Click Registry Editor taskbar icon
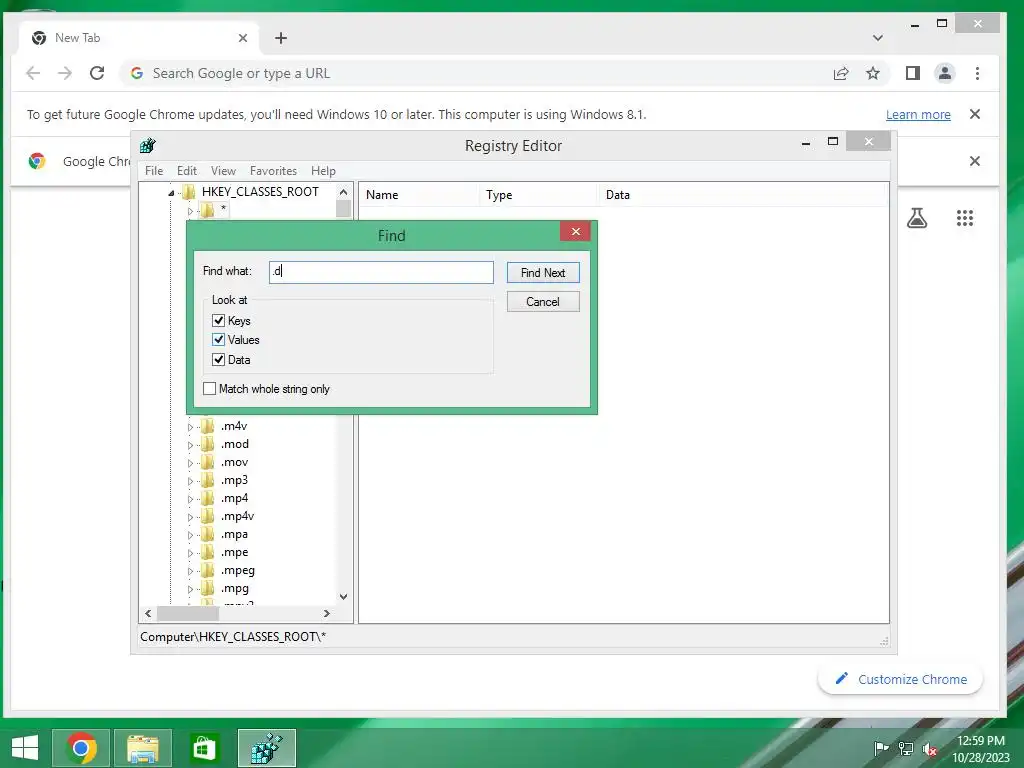Viewport: 1024px width, 768px height. coord(266,748)
